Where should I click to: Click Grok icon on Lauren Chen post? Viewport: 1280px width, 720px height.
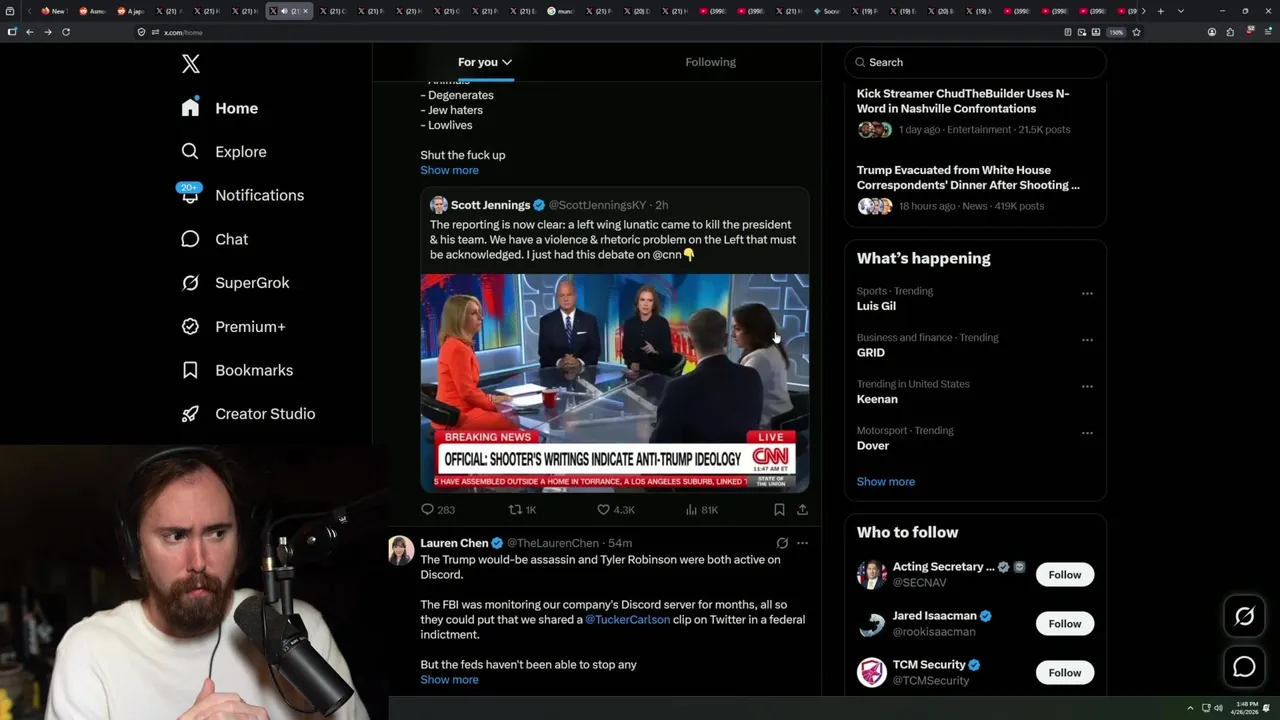point(782,543)
